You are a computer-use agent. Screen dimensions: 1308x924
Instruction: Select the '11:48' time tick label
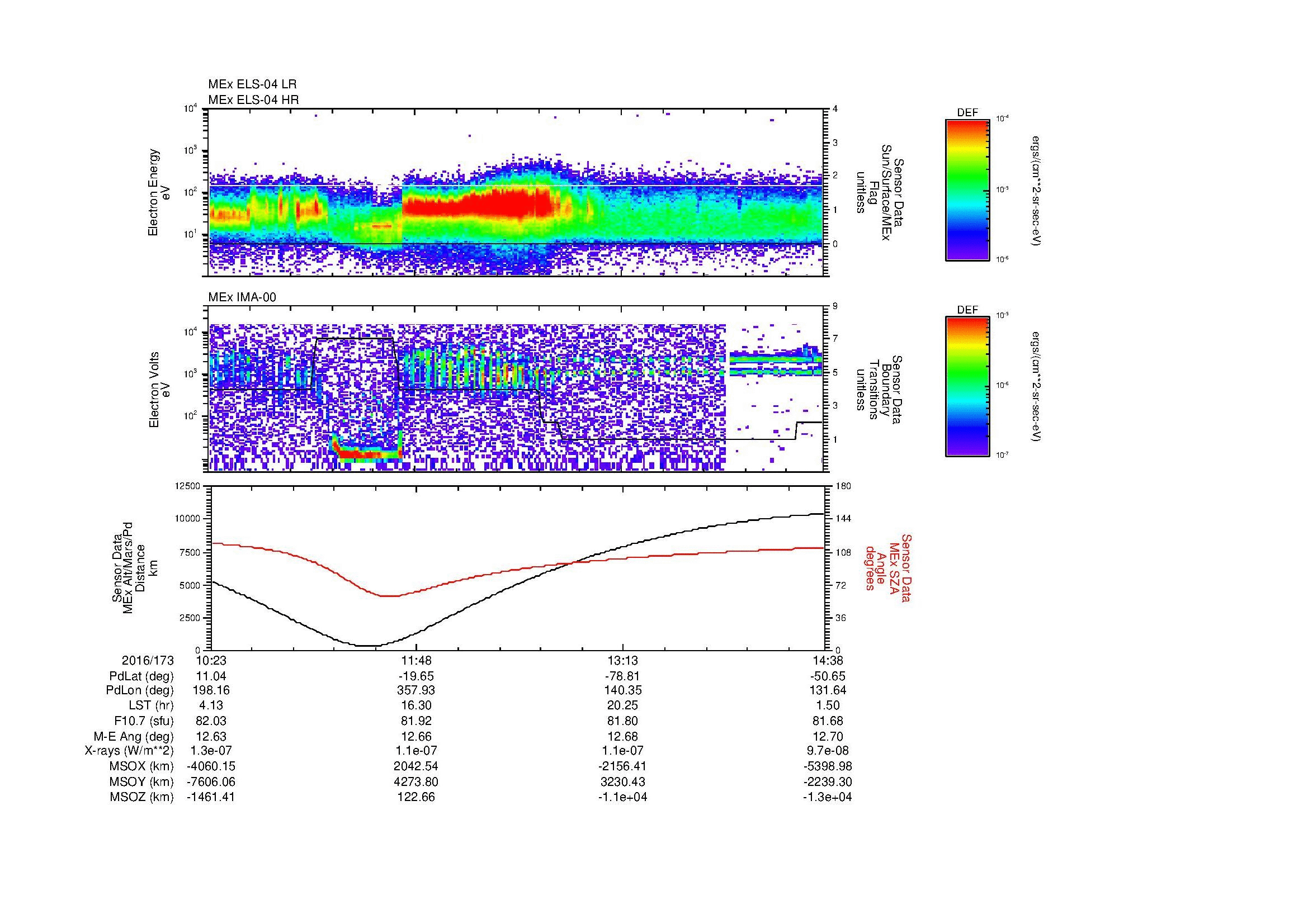[417, 660]
